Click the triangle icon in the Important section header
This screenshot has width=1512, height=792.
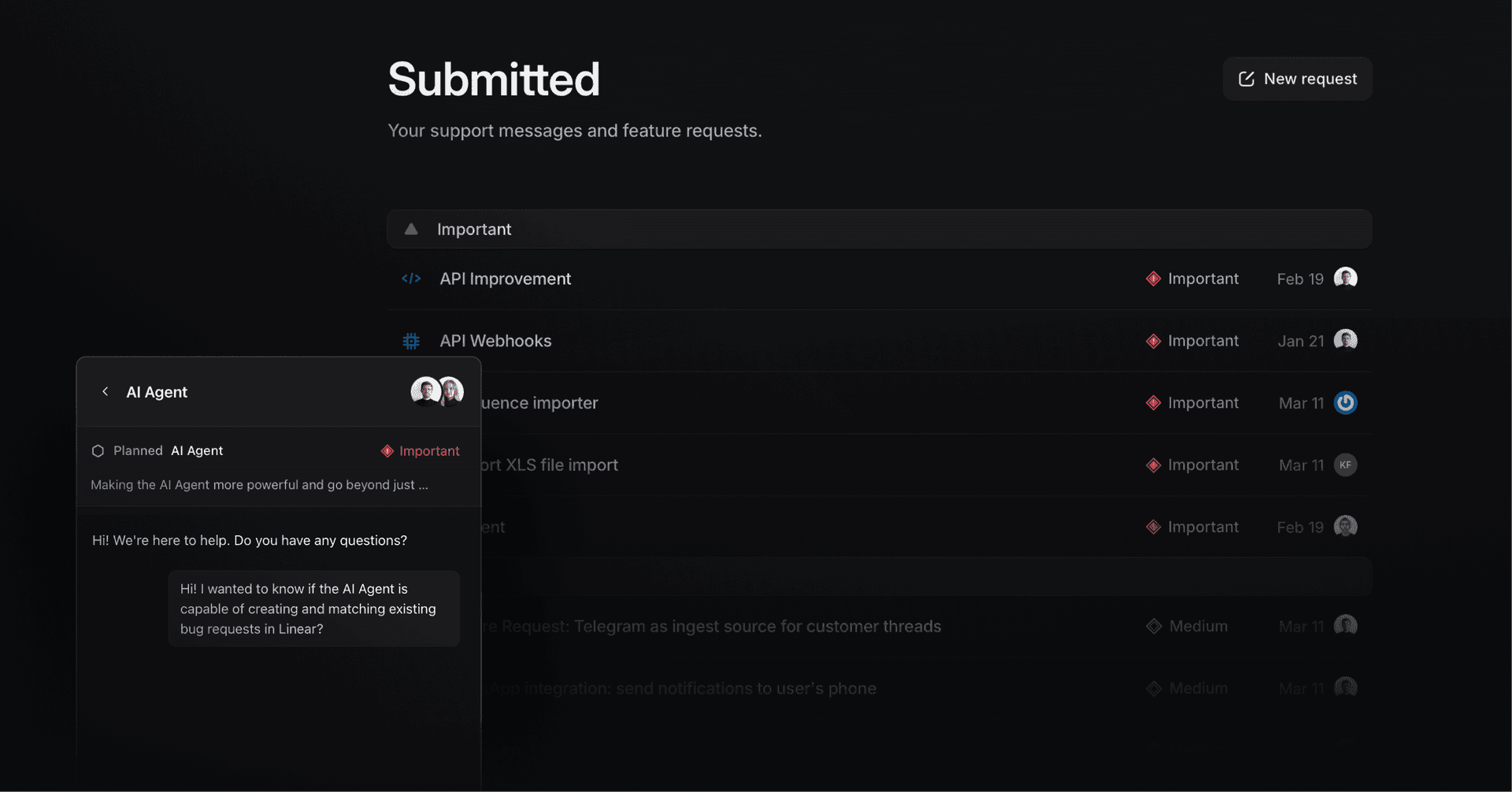411,228
